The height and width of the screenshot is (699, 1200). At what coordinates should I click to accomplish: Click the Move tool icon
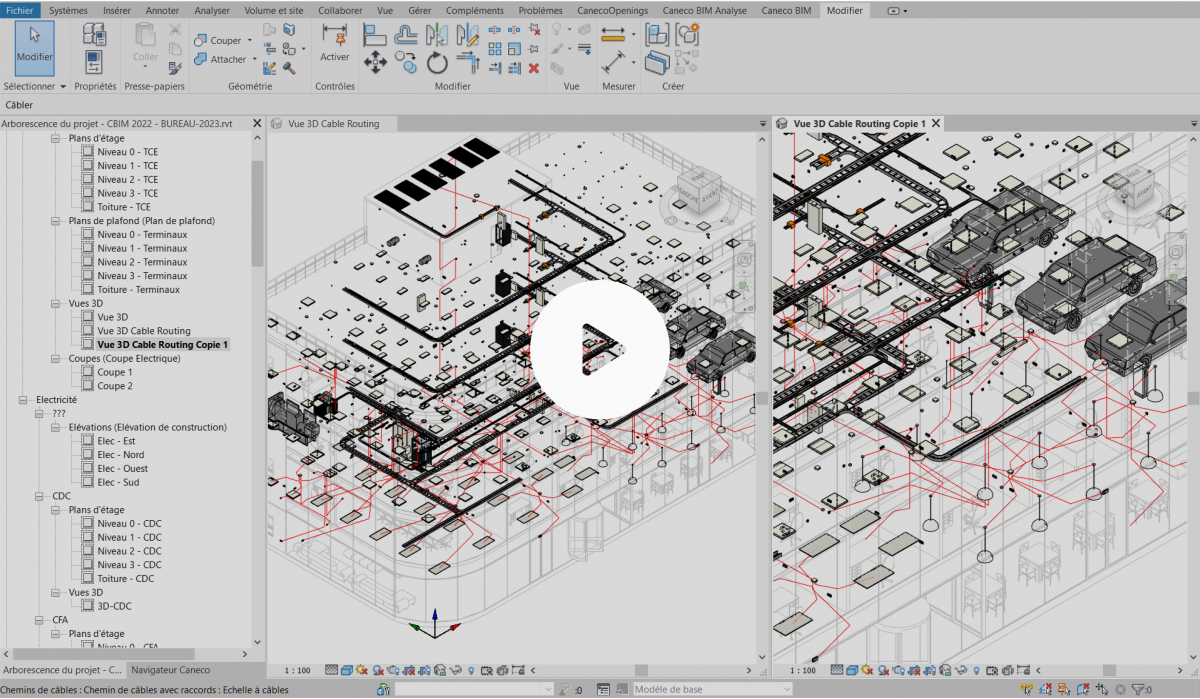point(376,60)
